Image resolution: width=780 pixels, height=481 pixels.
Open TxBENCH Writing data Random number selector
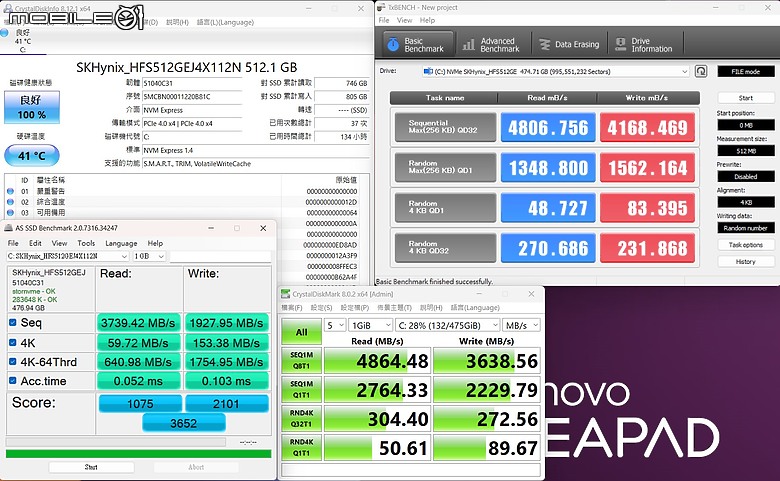coord(745,228)
